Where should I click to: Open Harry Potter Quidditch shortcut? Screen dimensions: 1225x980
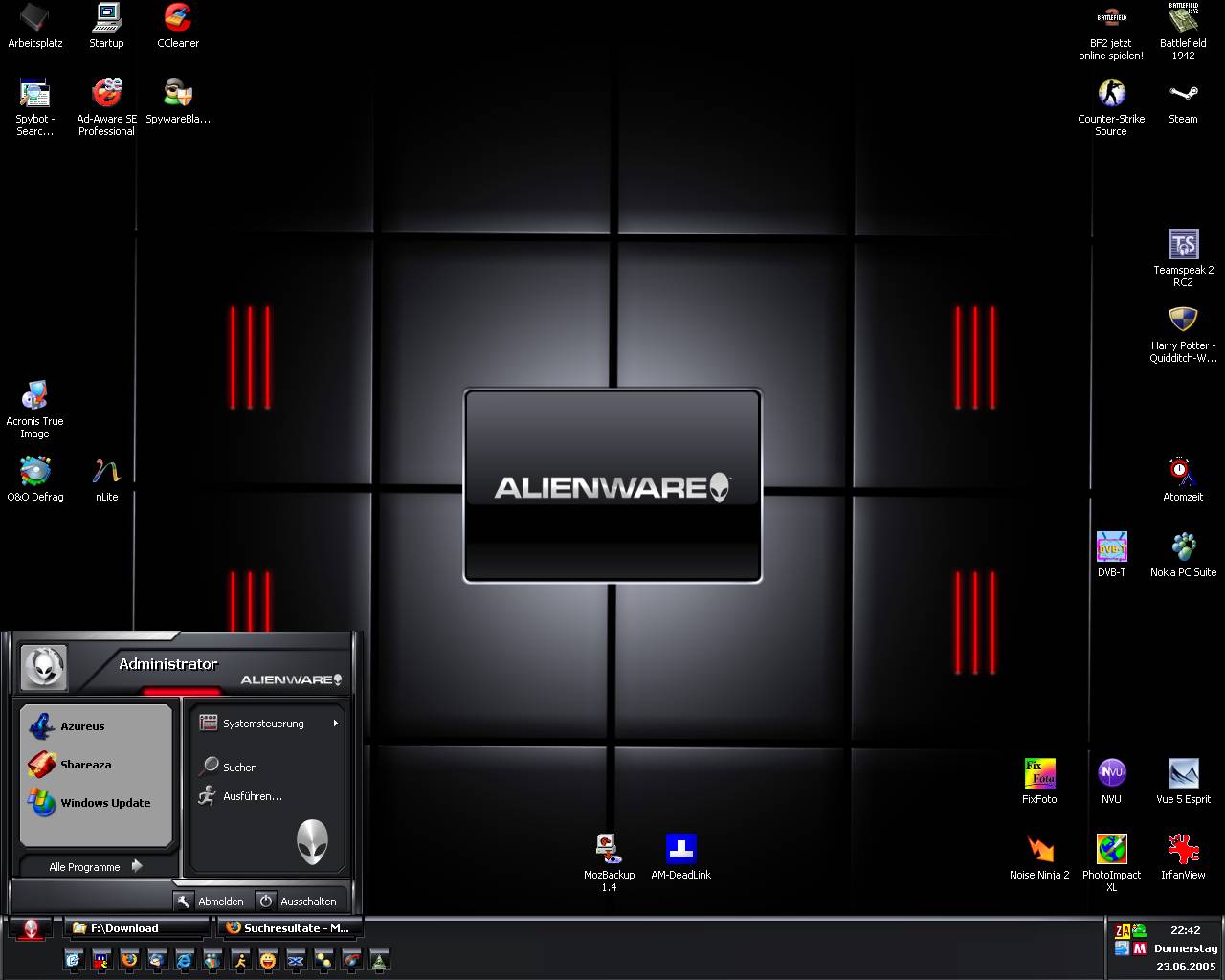pos(1183,334)
